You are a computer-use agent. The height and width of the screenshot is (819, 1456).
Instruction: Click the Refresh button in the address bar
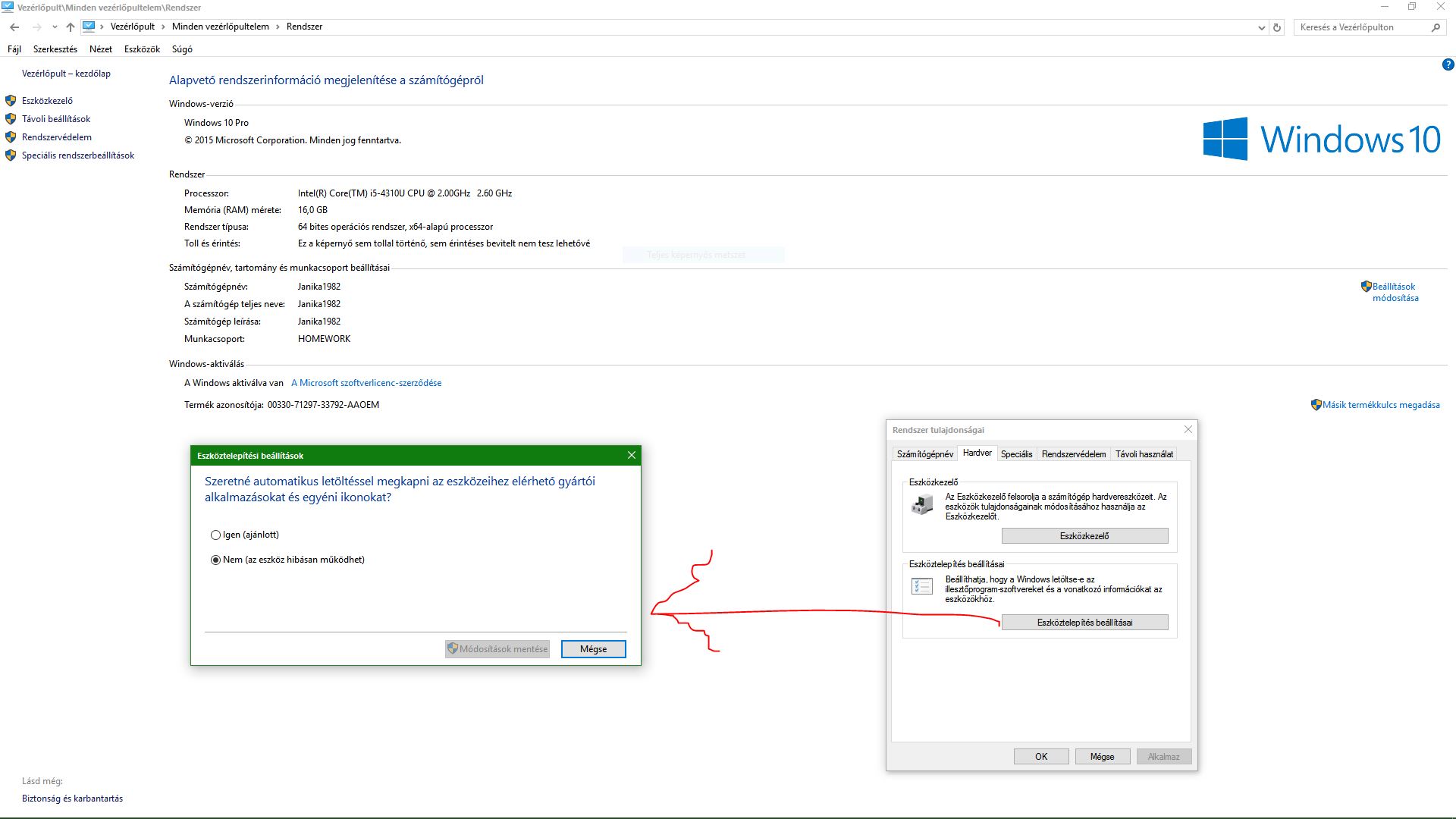pos(1277,27)
